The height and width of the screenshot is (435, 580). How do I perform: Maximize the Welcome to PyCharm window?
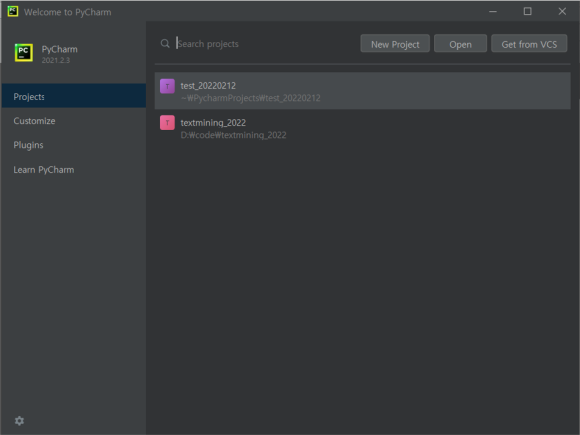(527, 11)
